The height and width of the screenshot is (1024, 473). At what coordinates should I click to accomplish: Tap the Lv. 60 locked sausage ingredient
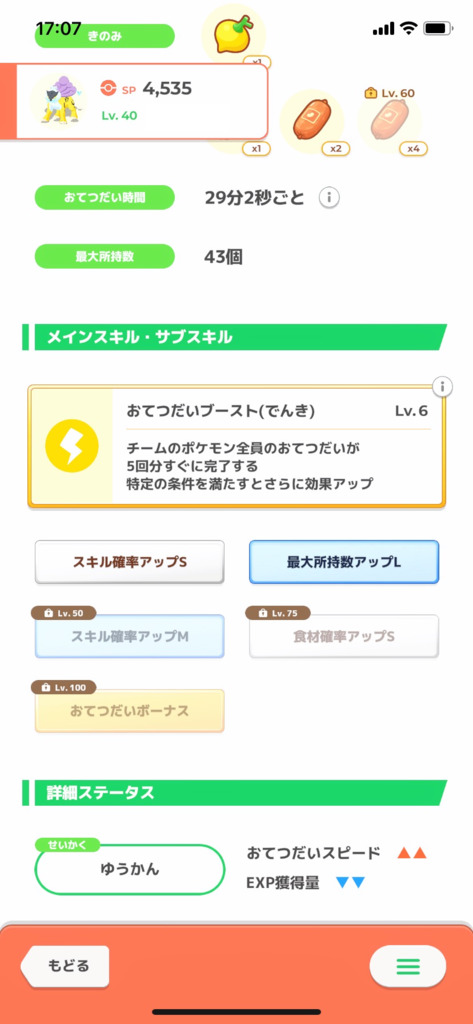click(389, 121)
